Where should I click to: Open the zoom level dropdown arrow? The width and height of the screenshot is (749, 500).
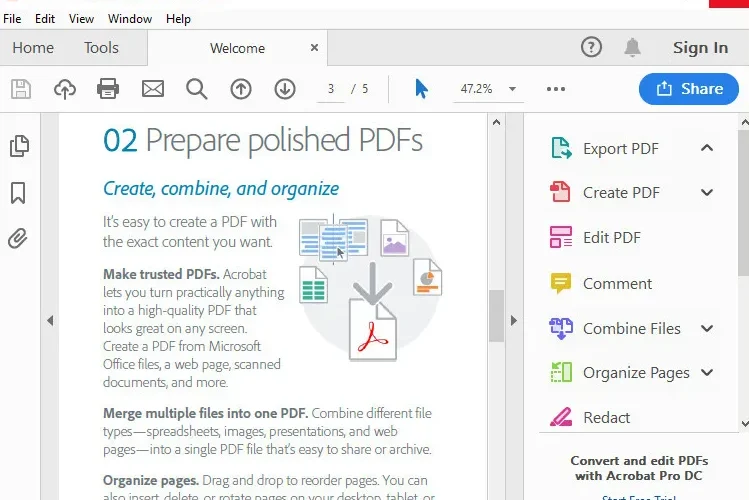tap(512, 89)
